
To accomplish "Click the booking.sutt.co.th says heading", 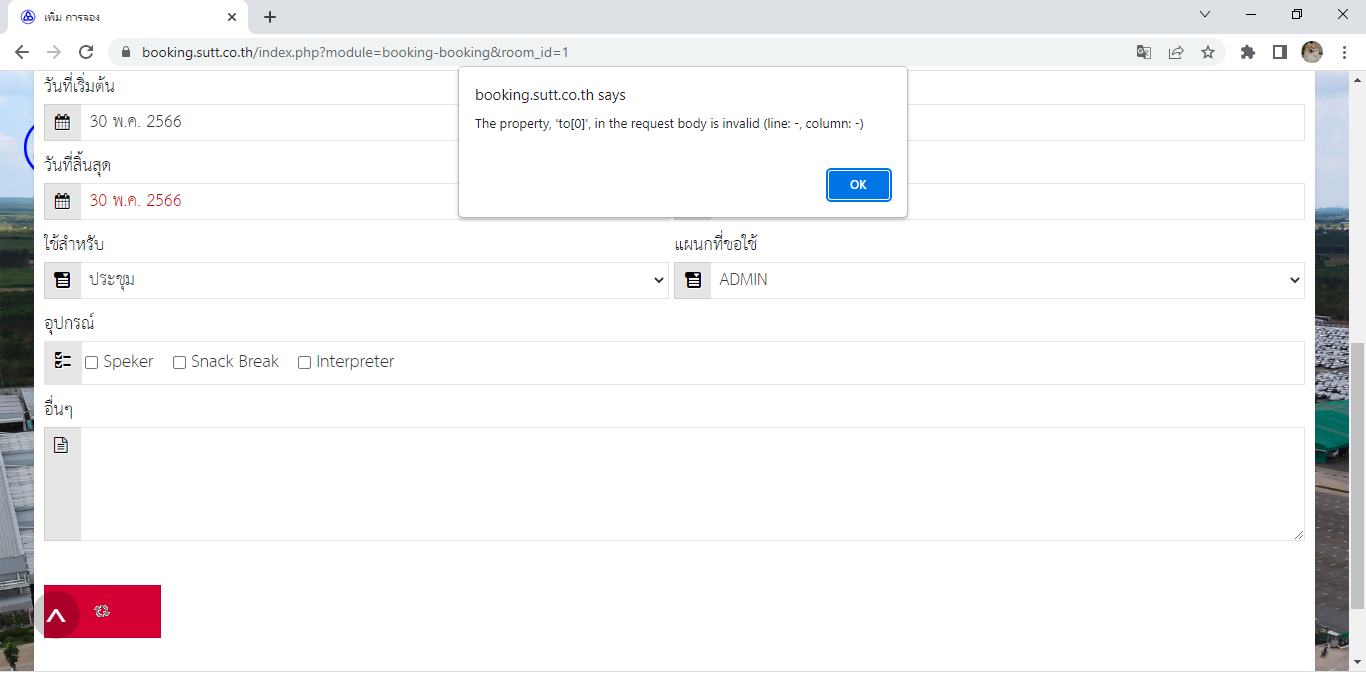I will [550, 95].
